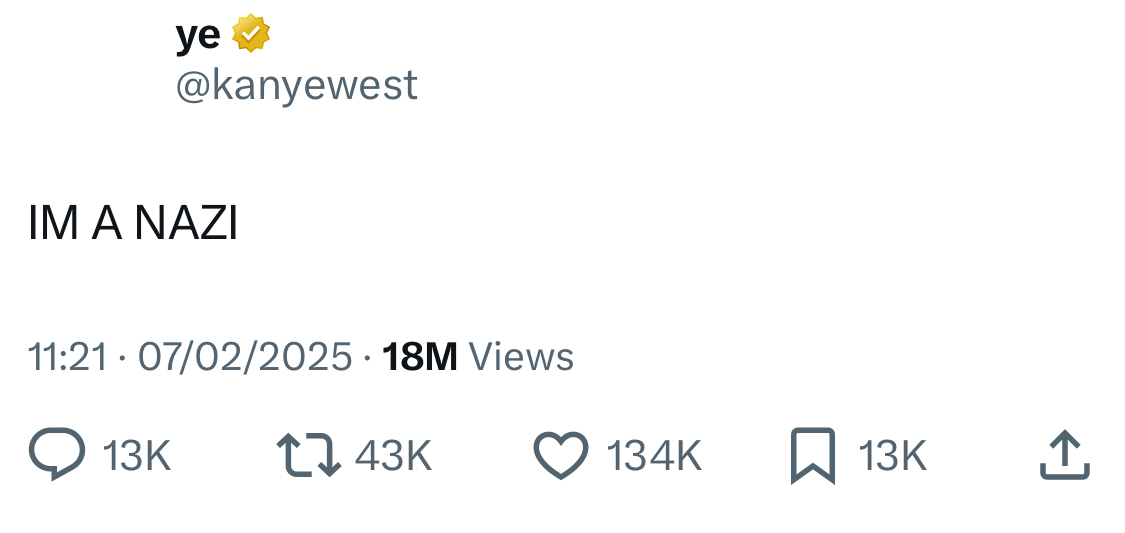Click the gold verified badge beside ye
The width and height of the screenshot is (1125, 533).
tap(250, 35)
